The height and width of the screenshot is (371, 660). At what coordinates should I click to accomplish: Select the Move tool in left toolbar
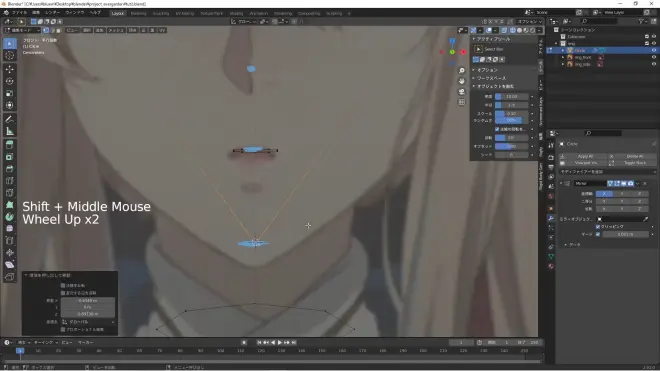click(10, 69)
